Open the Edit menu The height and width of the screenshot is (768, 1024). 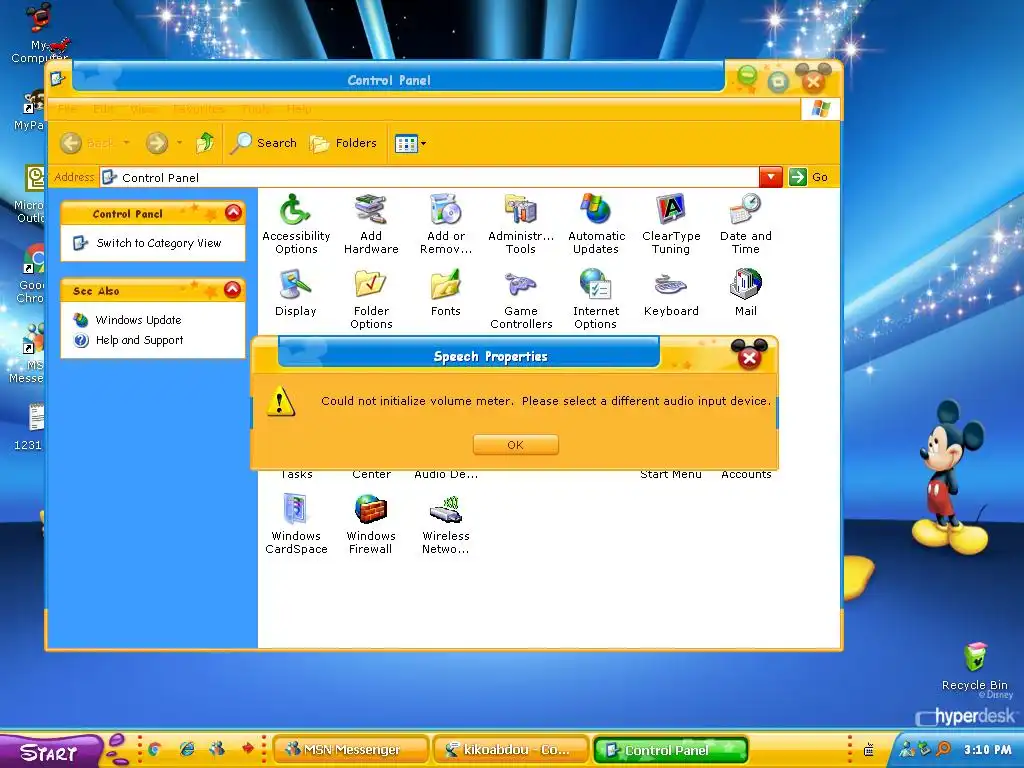point(103,109)
